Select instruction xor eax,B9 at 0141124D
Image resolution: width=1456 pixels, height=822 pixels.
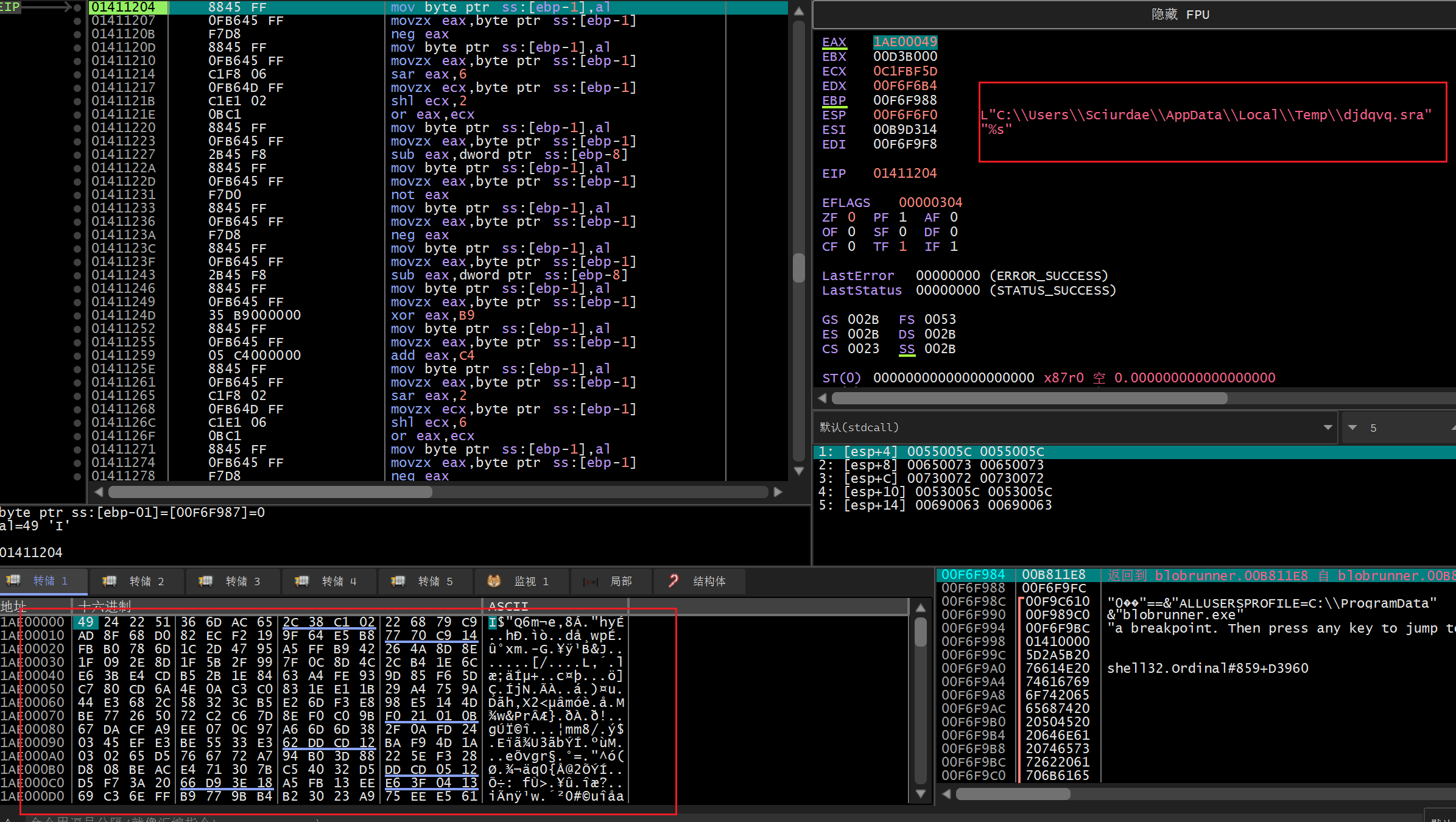pos(432,315)
